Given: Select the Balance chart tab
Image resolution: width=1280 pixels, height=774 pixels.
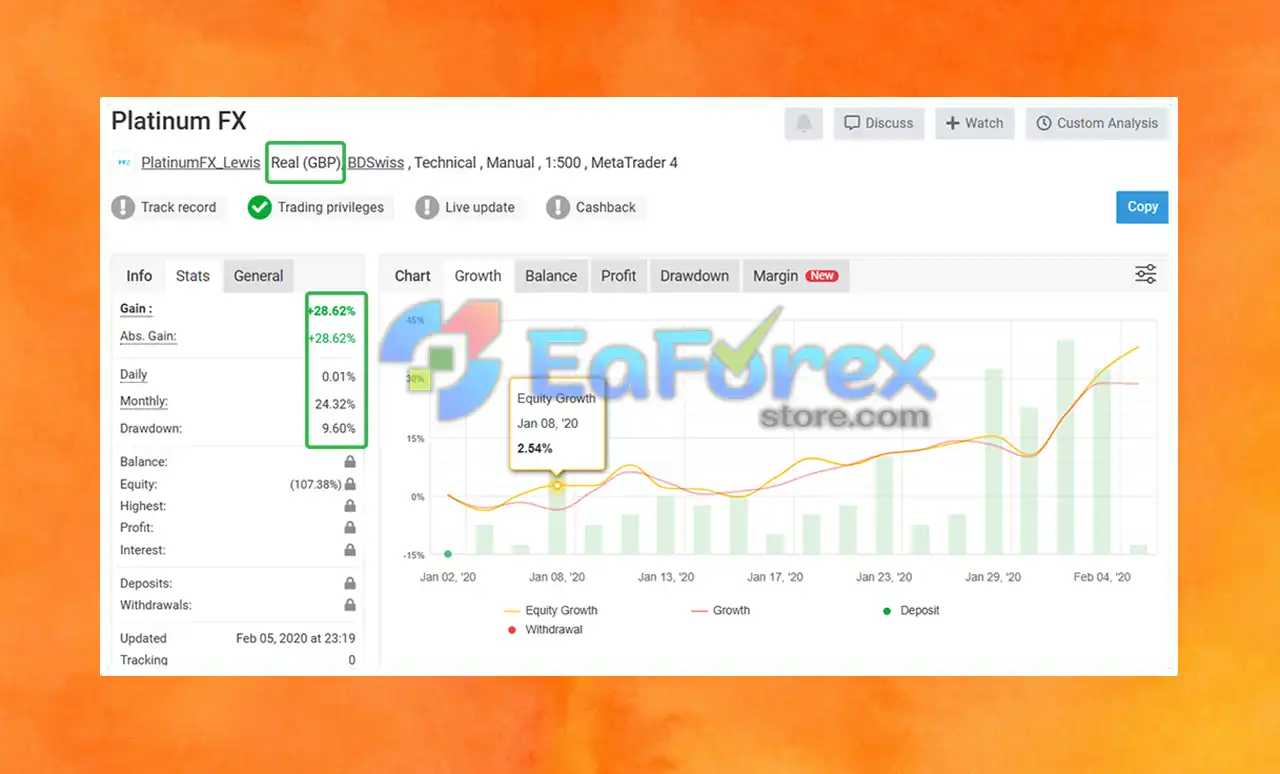Looking at the screenshot, I should pos(551,276).
